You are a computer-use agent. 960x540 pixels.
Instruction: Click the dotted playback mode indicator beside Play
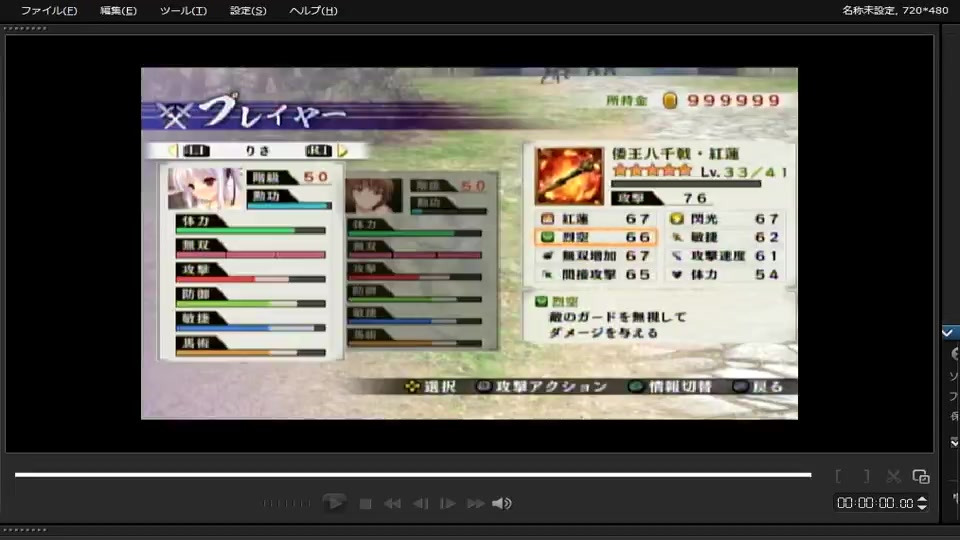click(287, 503)
